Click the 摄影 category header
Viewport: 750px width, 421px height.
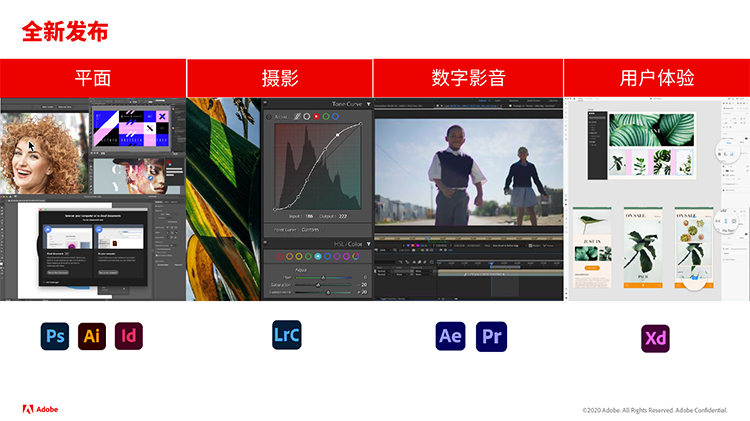(x=280, y=78)
